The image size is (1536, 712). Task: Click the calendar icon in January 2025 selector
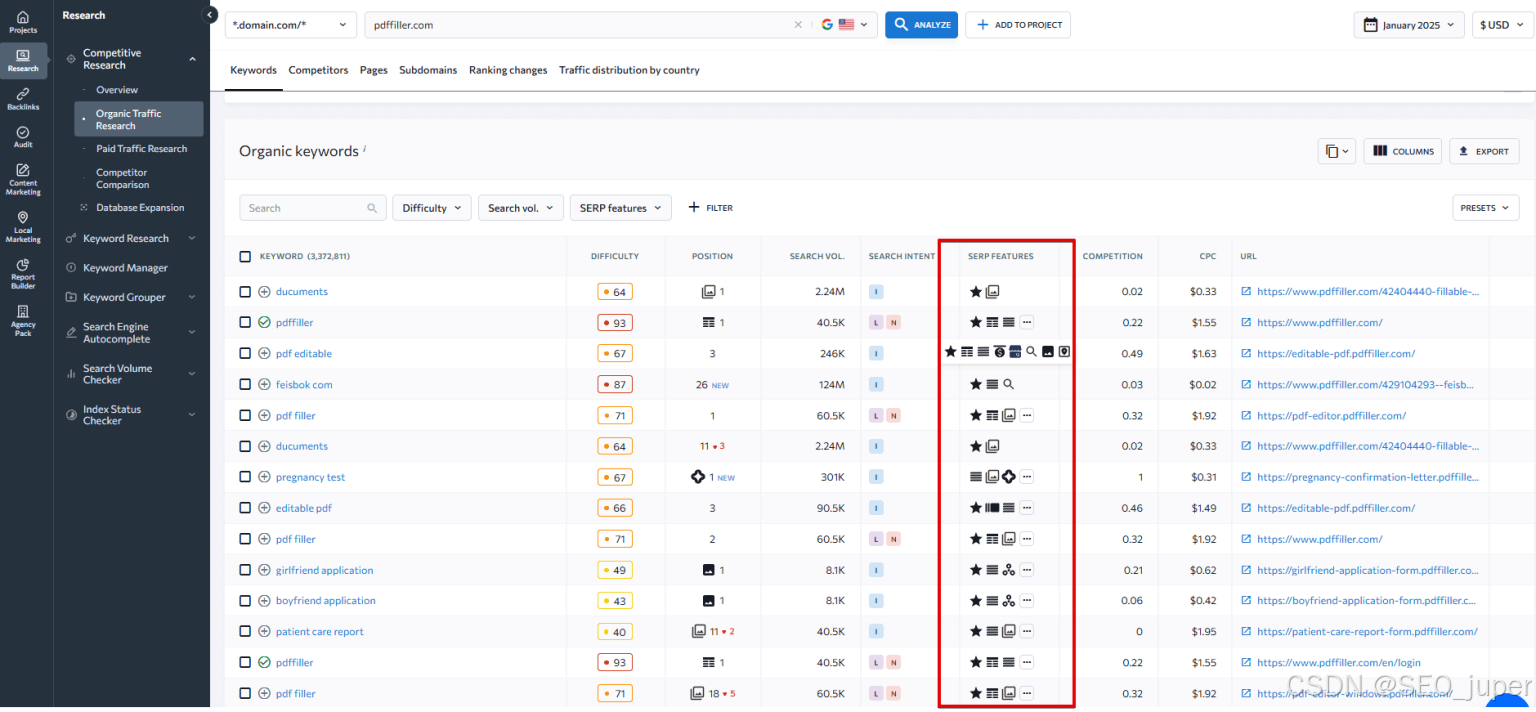[1371, 25]
